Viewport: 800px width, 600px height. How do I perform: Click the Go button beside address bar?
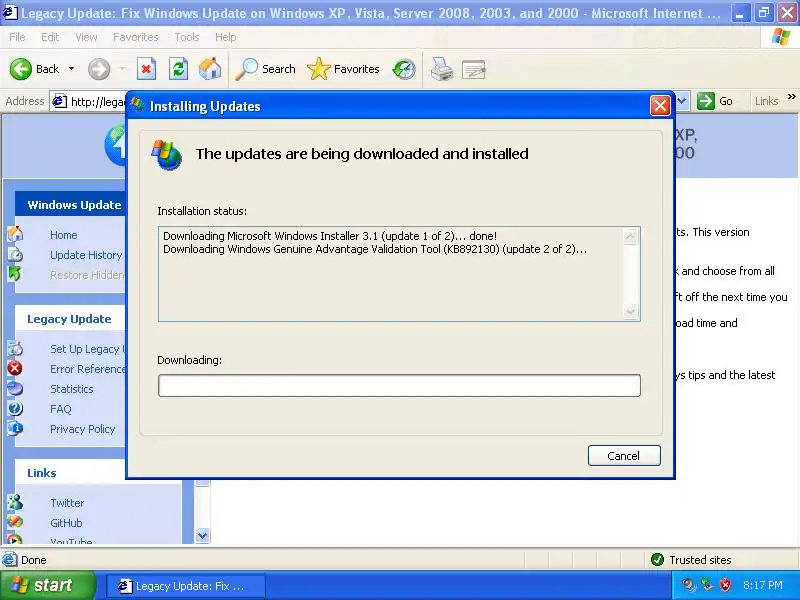[x=715, y=101]
